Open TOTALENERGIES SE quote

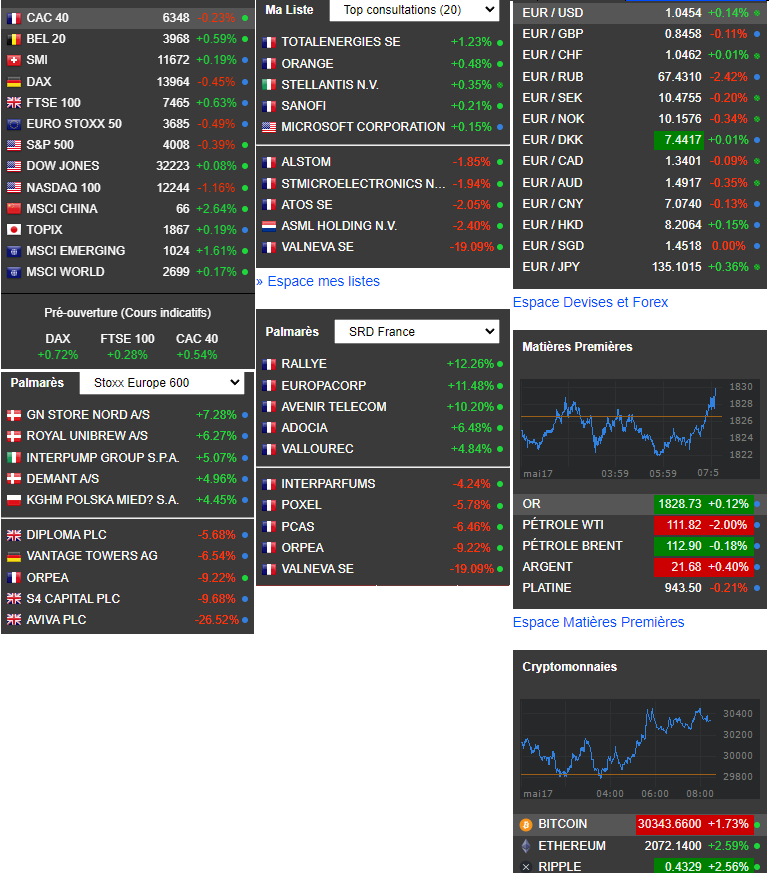341,42
